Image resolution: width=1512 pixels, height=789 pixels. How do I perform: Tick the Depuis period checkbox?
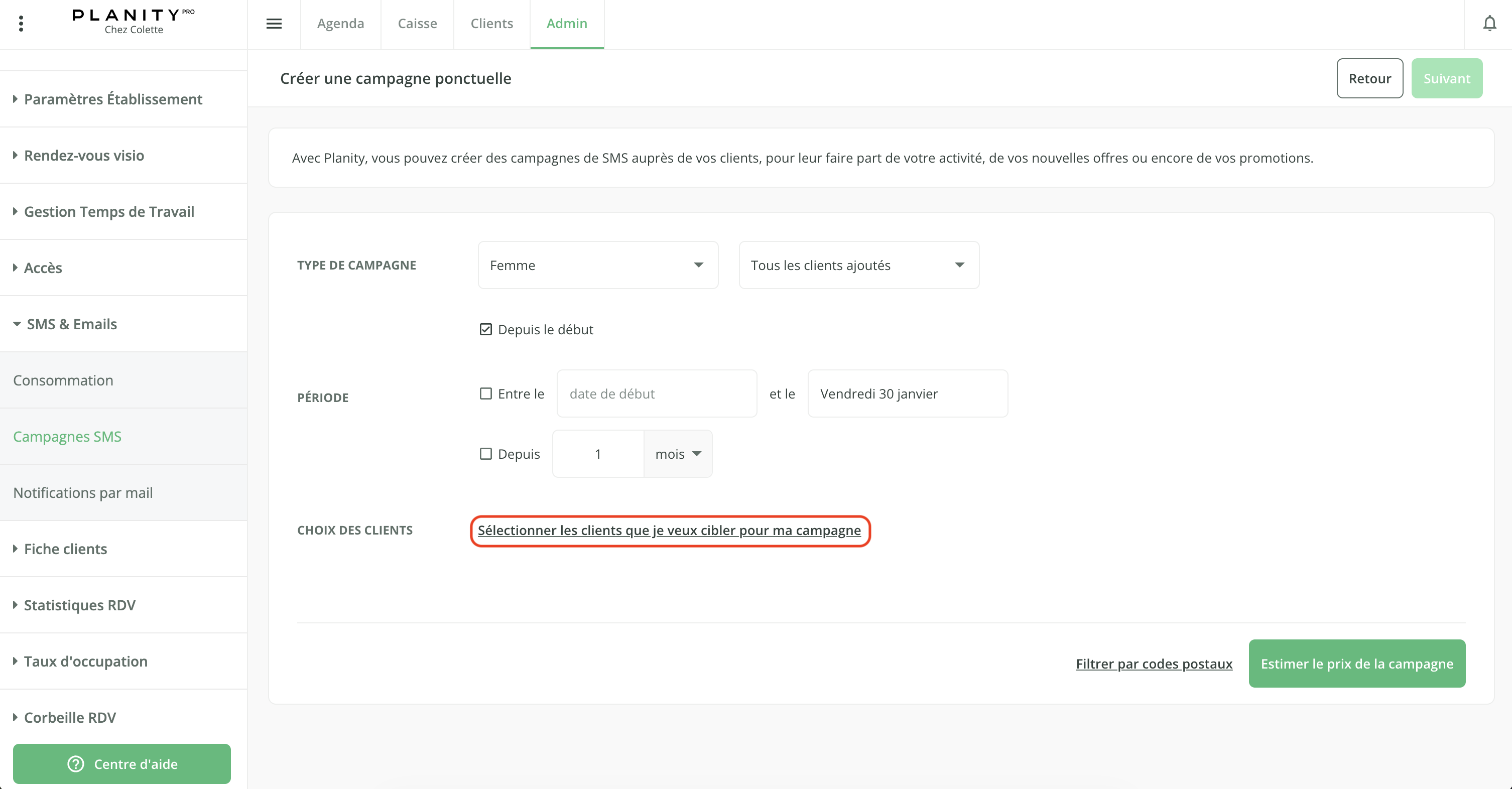[485, 454]
